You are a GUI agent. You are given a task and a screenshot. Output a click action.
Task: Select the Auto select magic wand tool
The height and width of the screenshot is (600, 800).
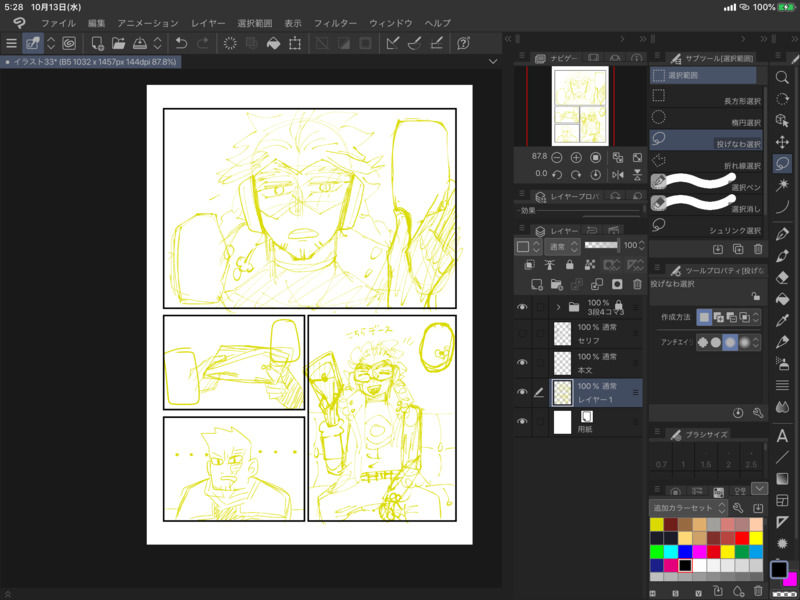(782, 185)
